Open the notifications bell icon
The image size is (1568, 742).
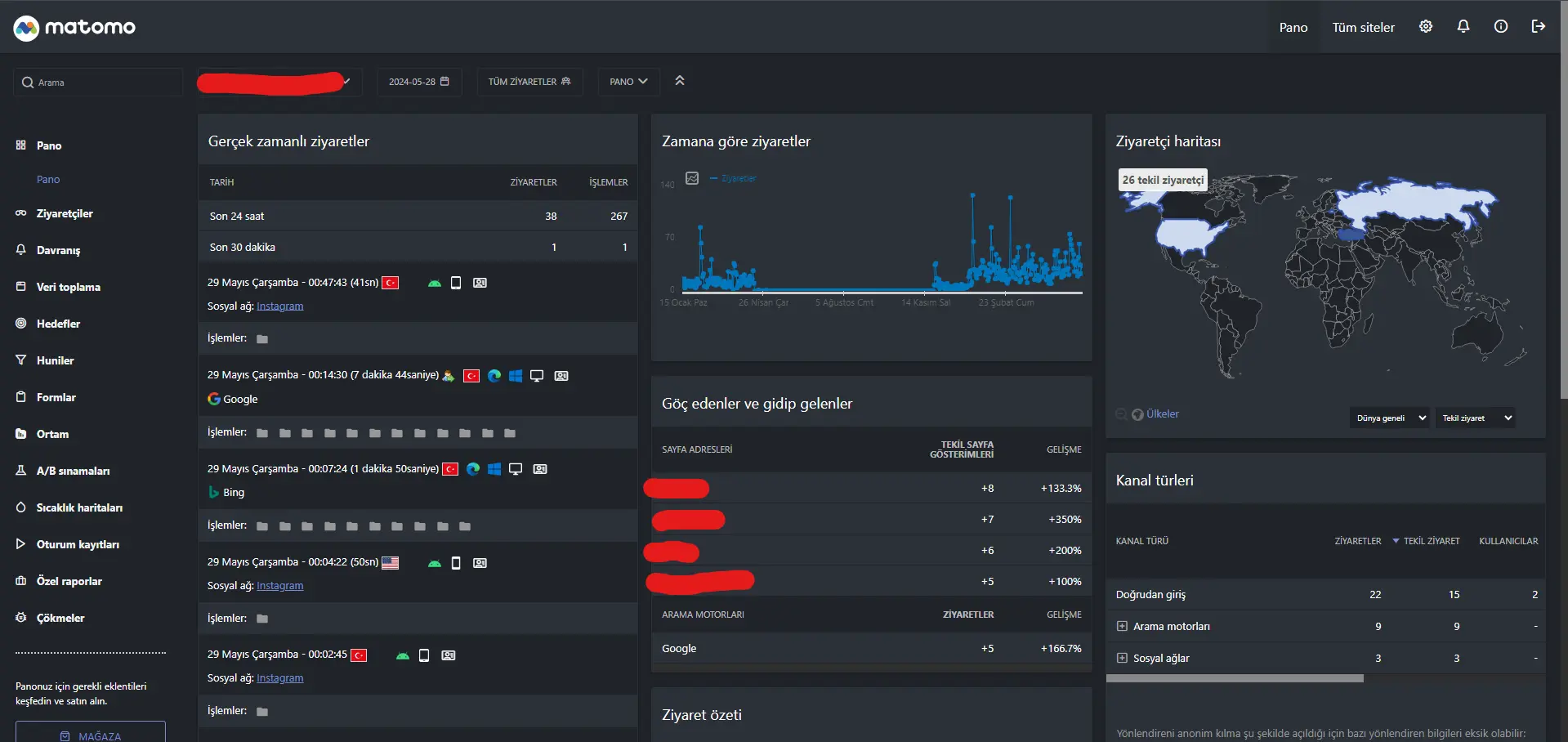1463,27
